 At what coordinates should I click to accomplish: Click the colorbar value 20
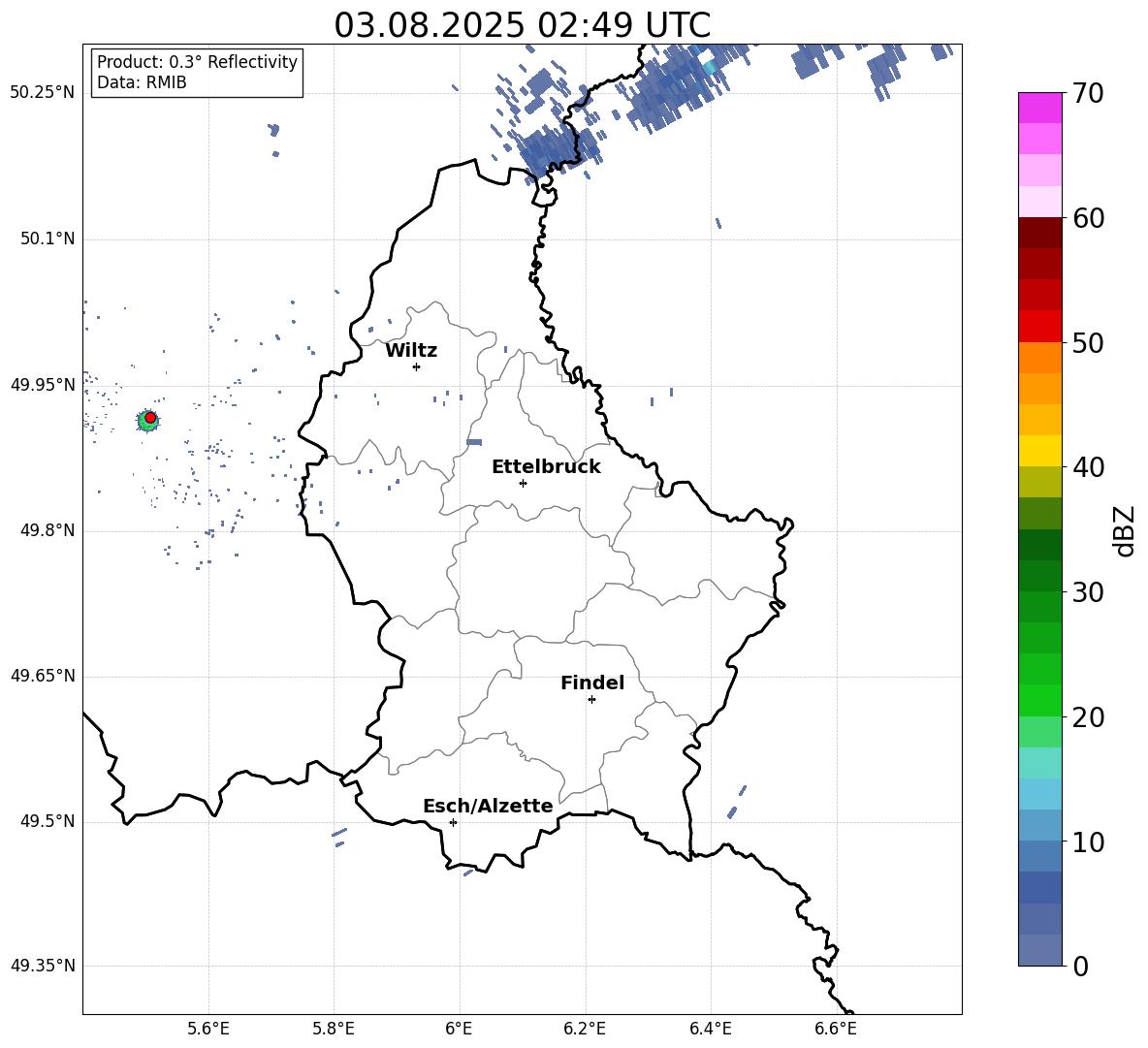(x=1088, y=717)
